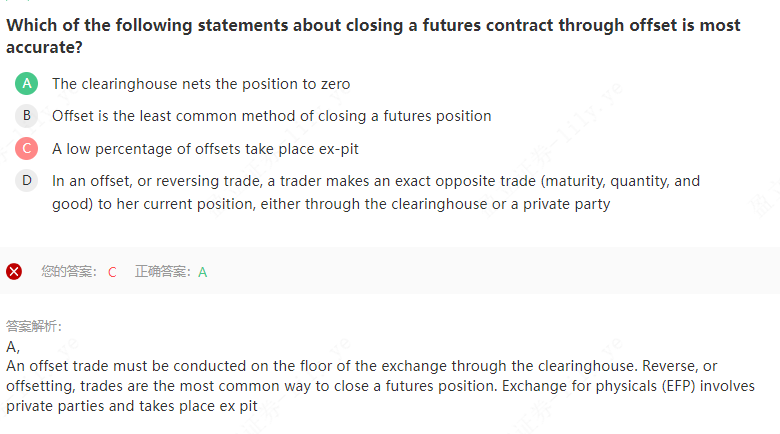The image size is (780, 434).
Task: Click the question title about futures offset
Action: 373,35
